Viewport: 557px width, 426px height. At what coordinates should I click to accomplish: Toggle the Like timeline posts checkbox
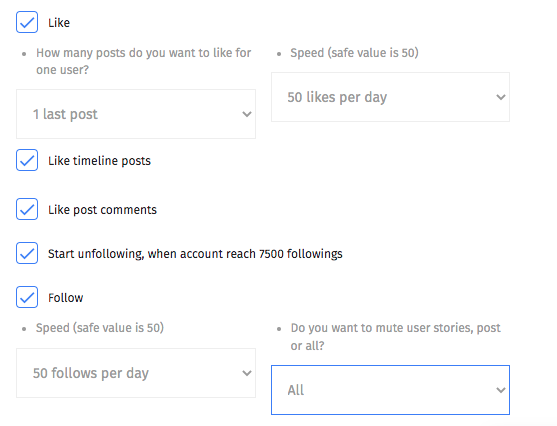(27, 160)
